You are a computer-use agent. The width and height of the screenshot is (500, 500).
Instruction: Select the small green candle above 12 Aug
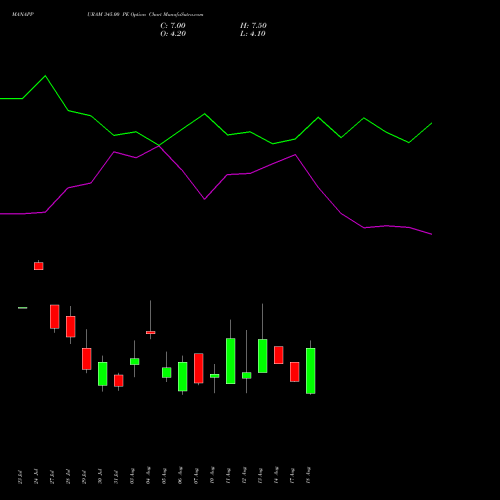click(x=247, y=375)
